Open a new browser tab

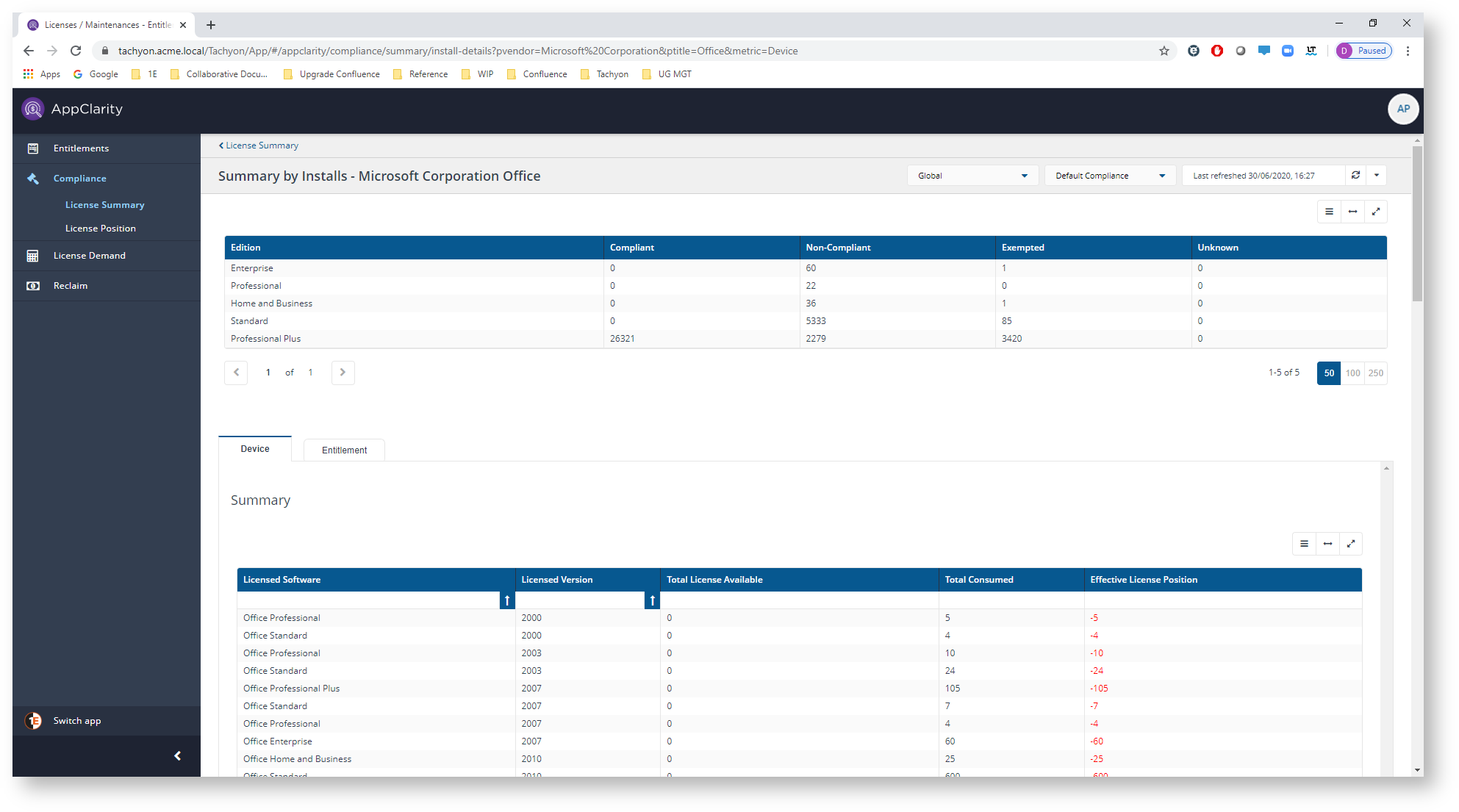pyautogui.click(x=211, y=25)
